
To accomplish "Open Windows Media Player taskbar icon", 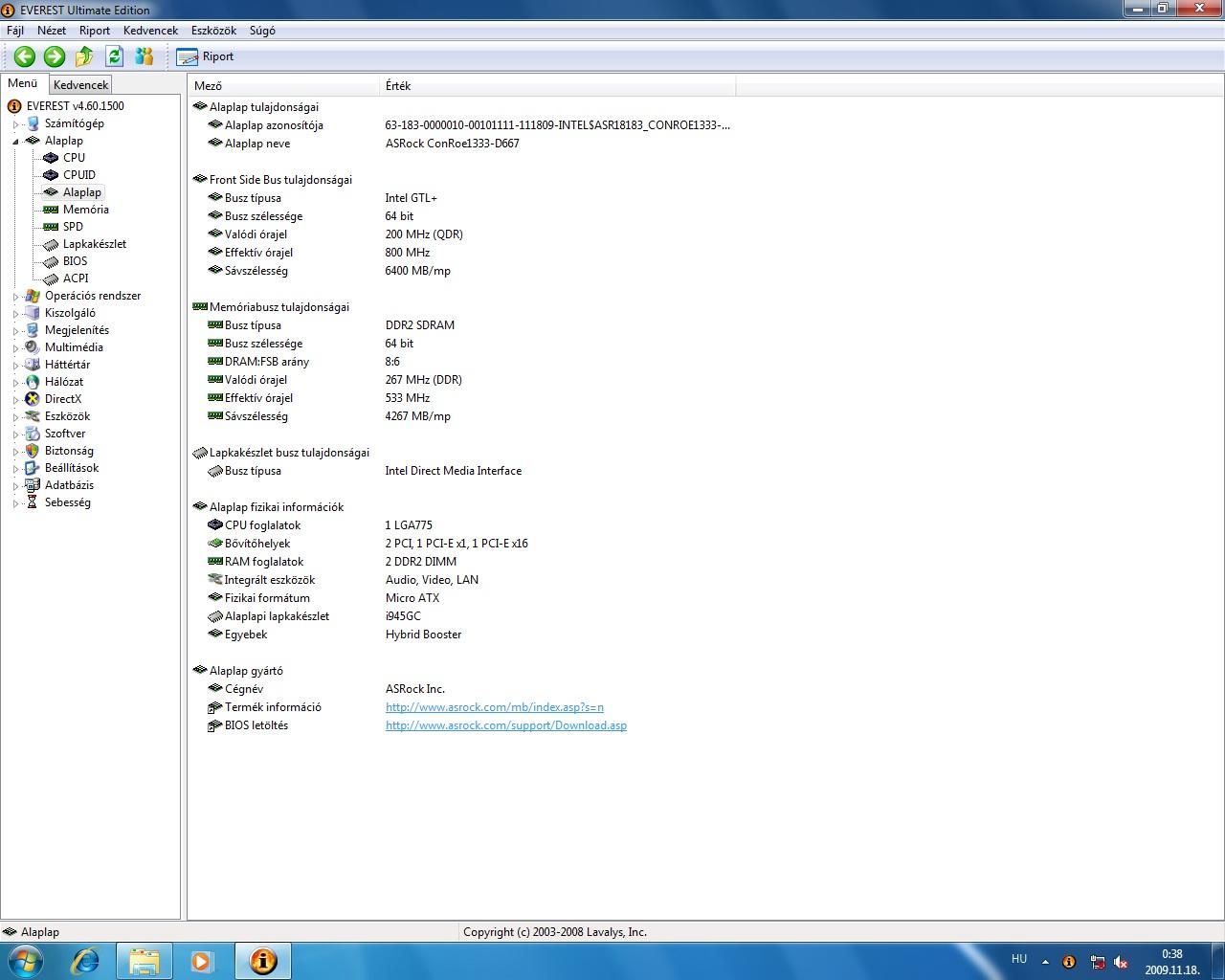I will point(203,960).
